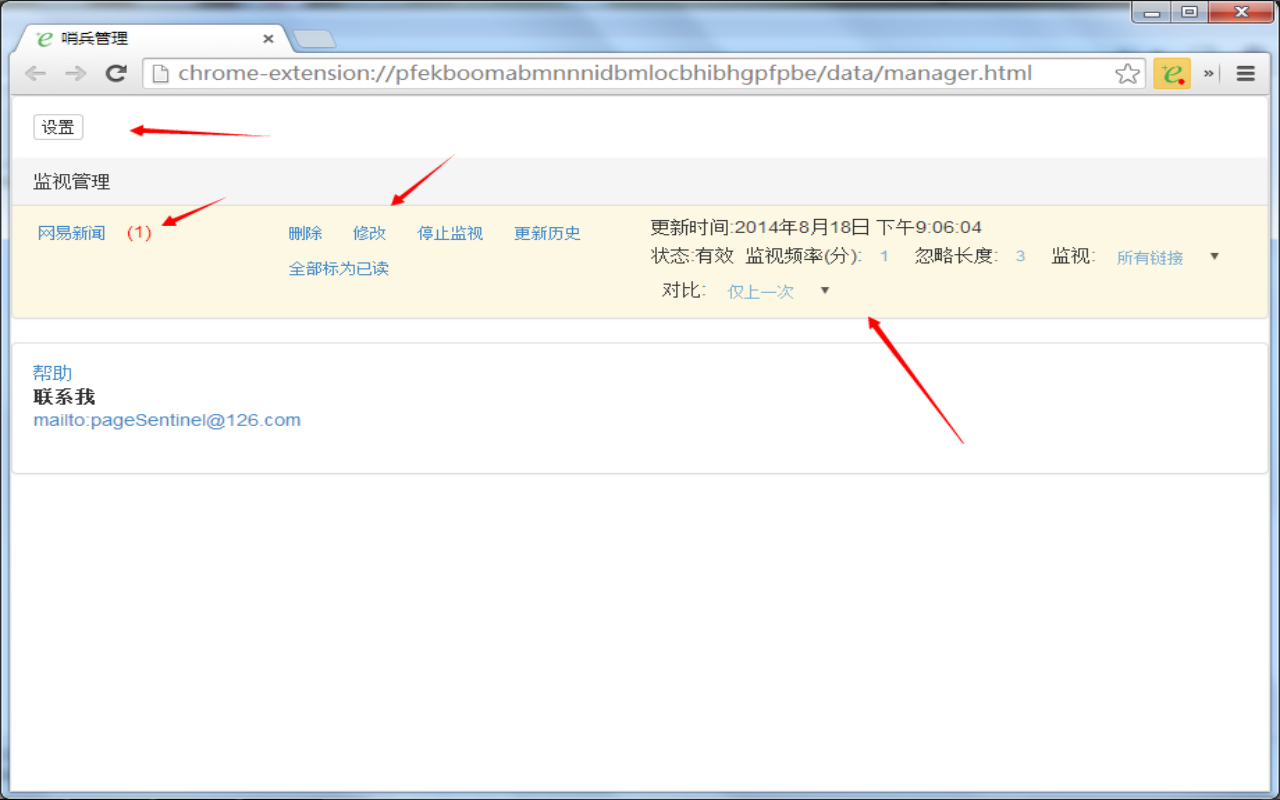Click the mailto:pageSentinel@126.com link
Viewport: 1280px width, 800px height.
pos(167,420)
